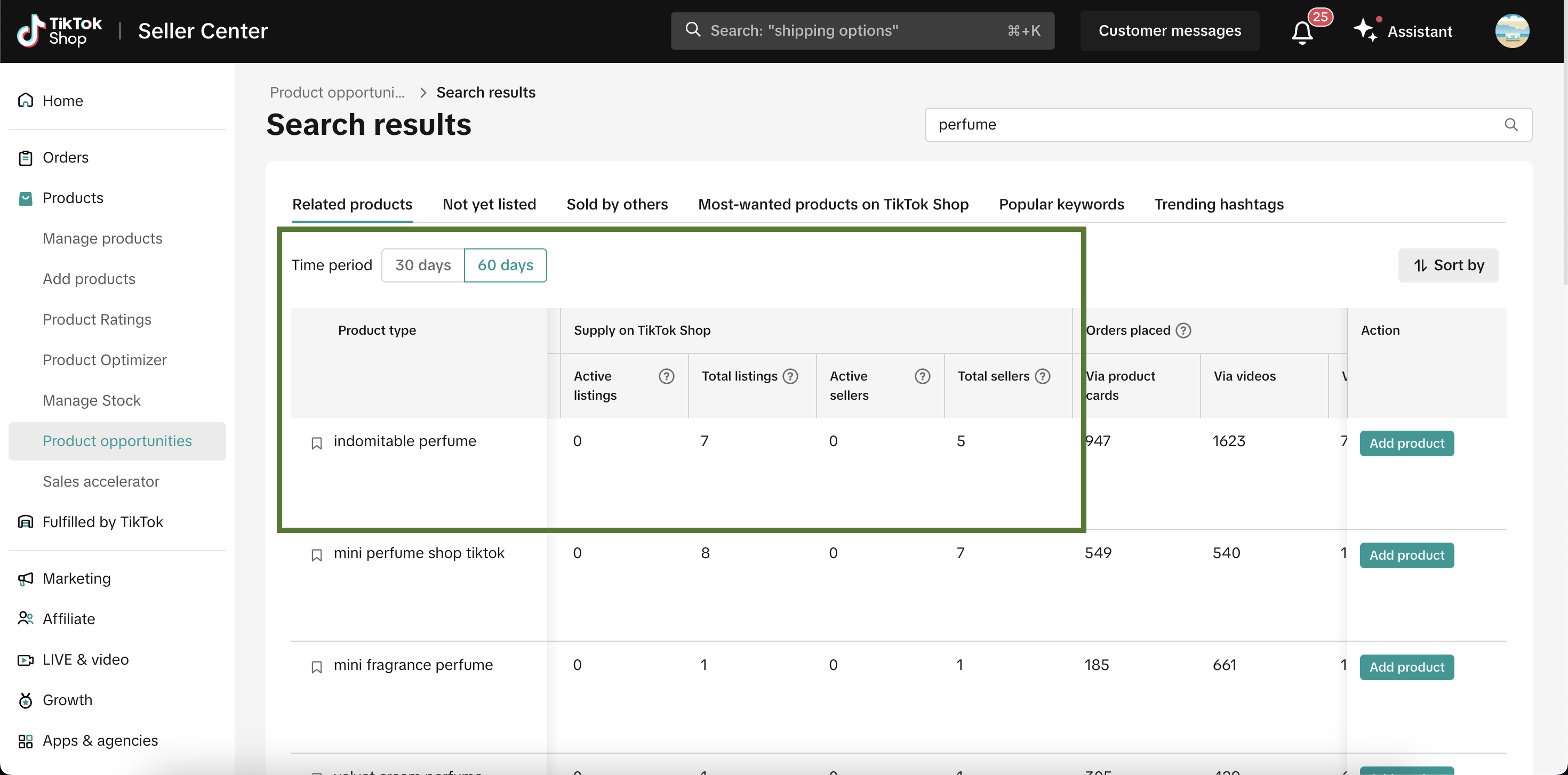Add product for indomitable perfume
This screenshot has height=775, width=1568.
(1406, 443)
